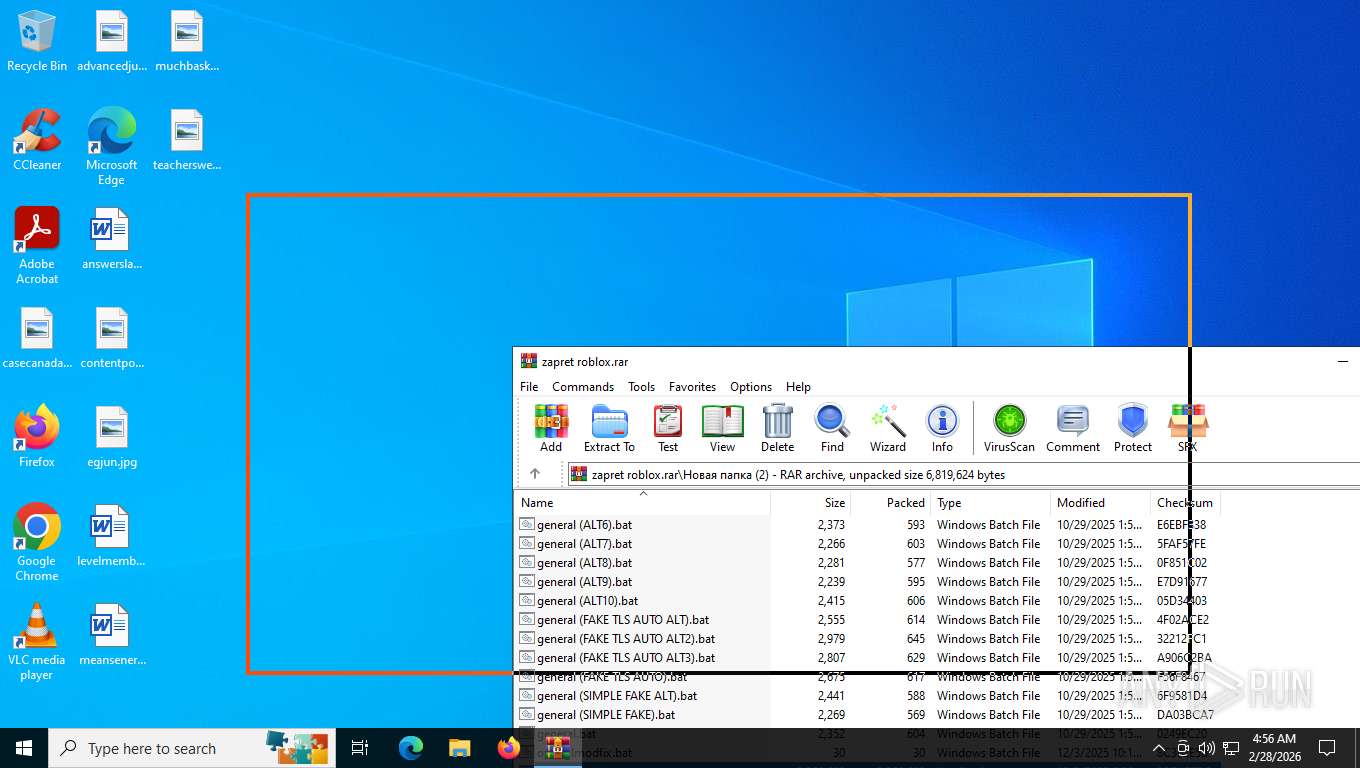
Task: Open the Options menu
Action: (x=751, y=387)
